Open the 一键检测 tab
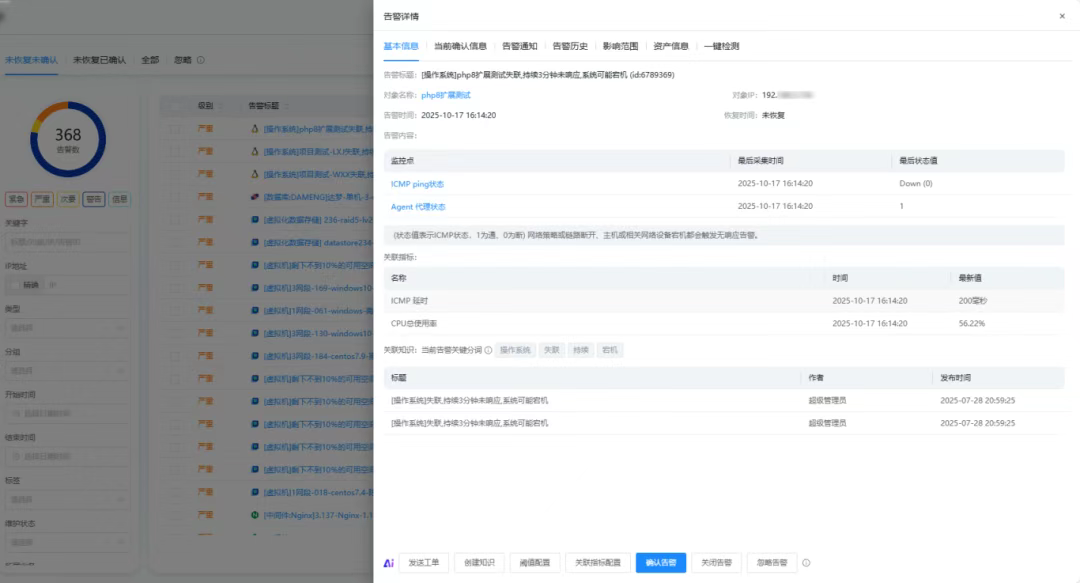 coord(721,46)
